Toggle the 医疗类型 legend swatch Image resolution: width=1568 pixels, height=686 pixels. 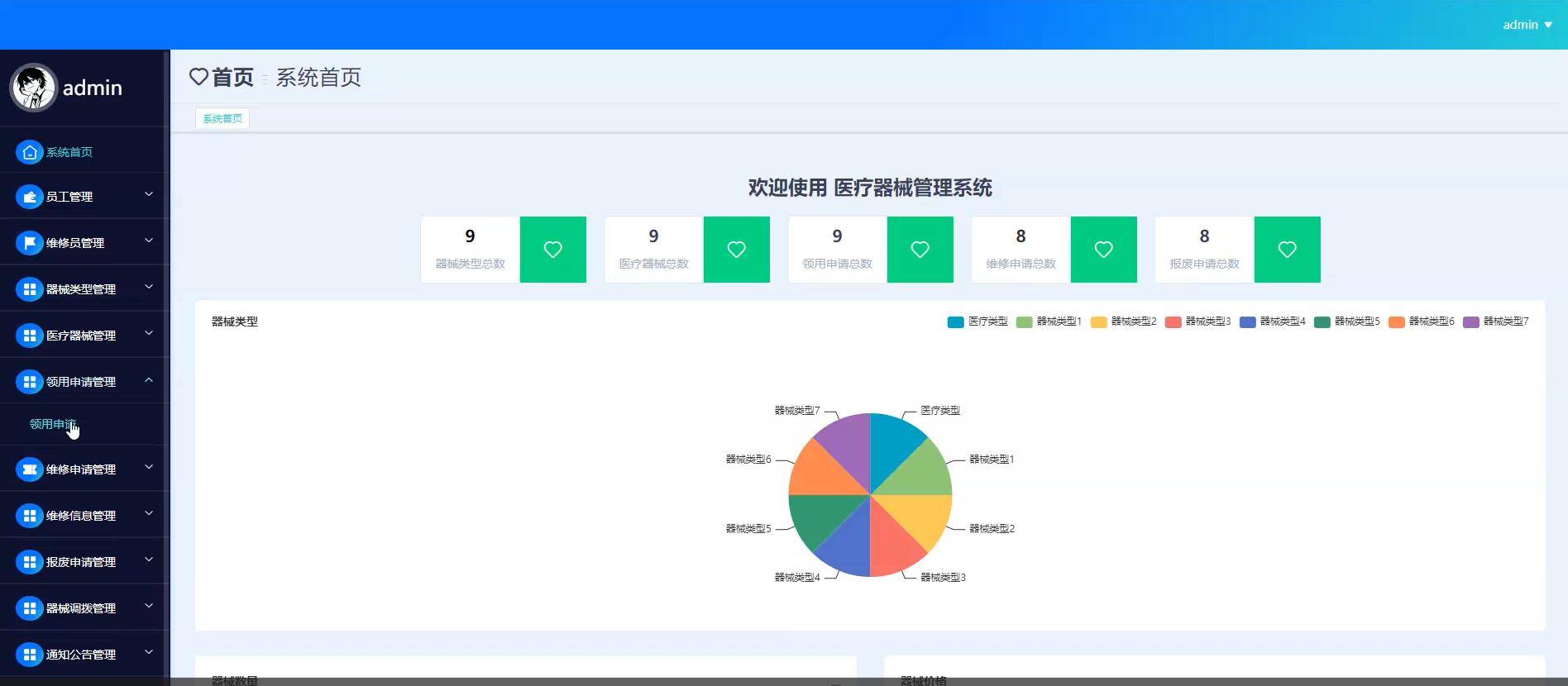point(955,322)
